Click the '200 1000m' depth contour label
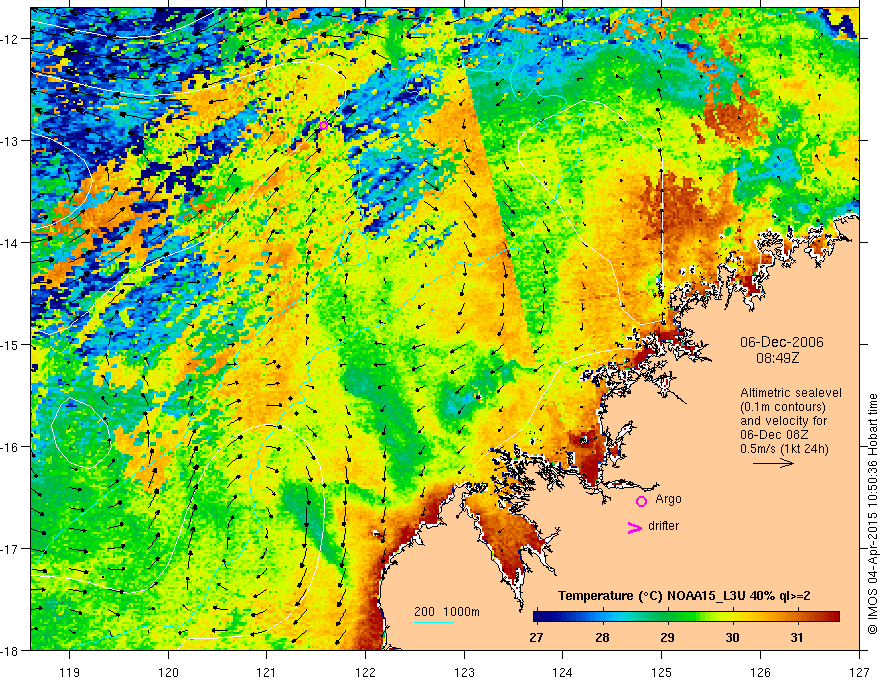 click(x=447, y=612)
